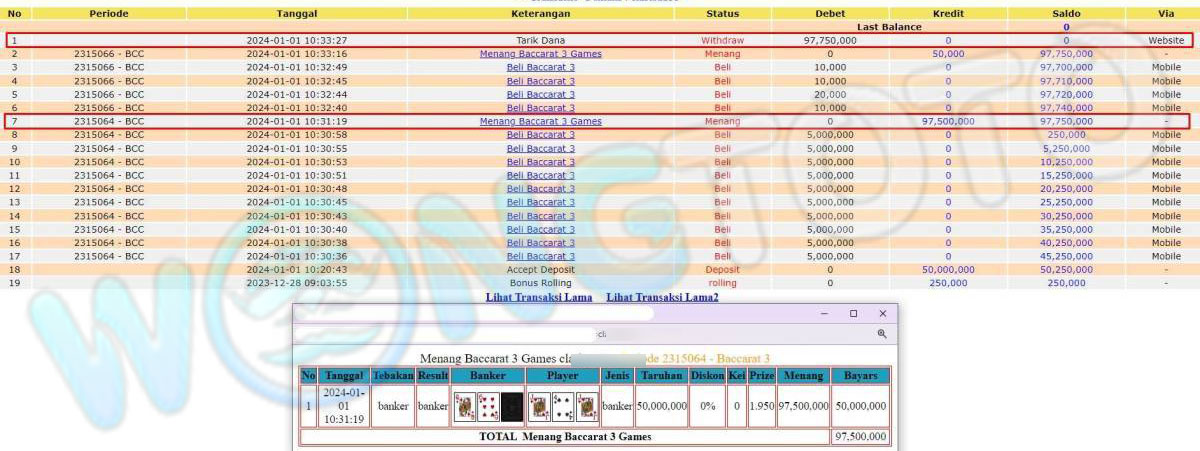
Task: Select the Tarik Dana withdraw row entry
Action: pyautogui.click(x=540, y=40)
